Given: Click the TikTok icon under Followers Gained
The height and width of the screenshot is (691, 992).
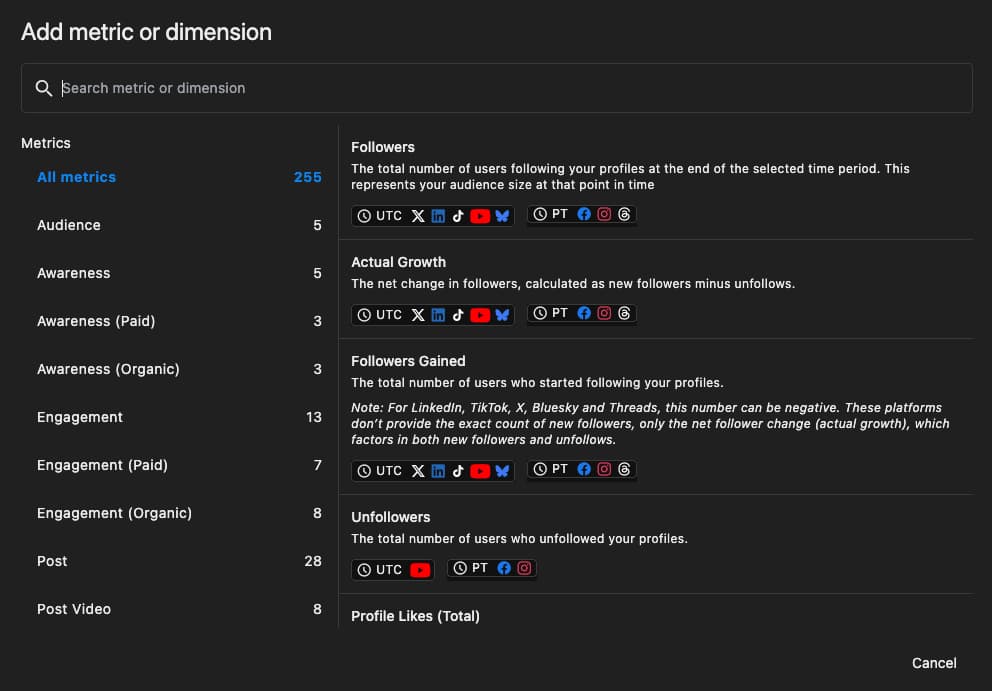Looking at the screenshot, I should tap(458, 471).
